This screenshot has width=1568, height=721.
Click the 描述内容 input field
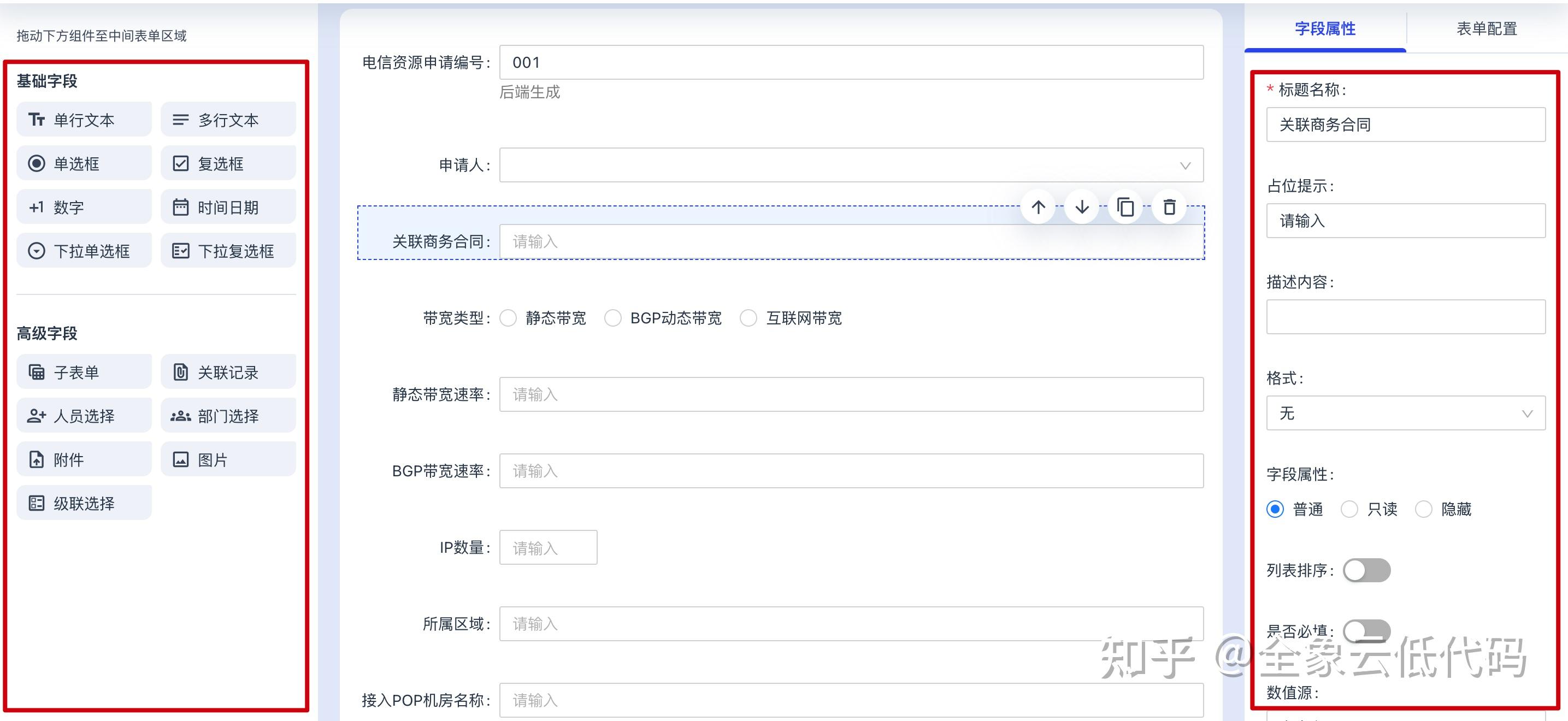(1406, 317)
